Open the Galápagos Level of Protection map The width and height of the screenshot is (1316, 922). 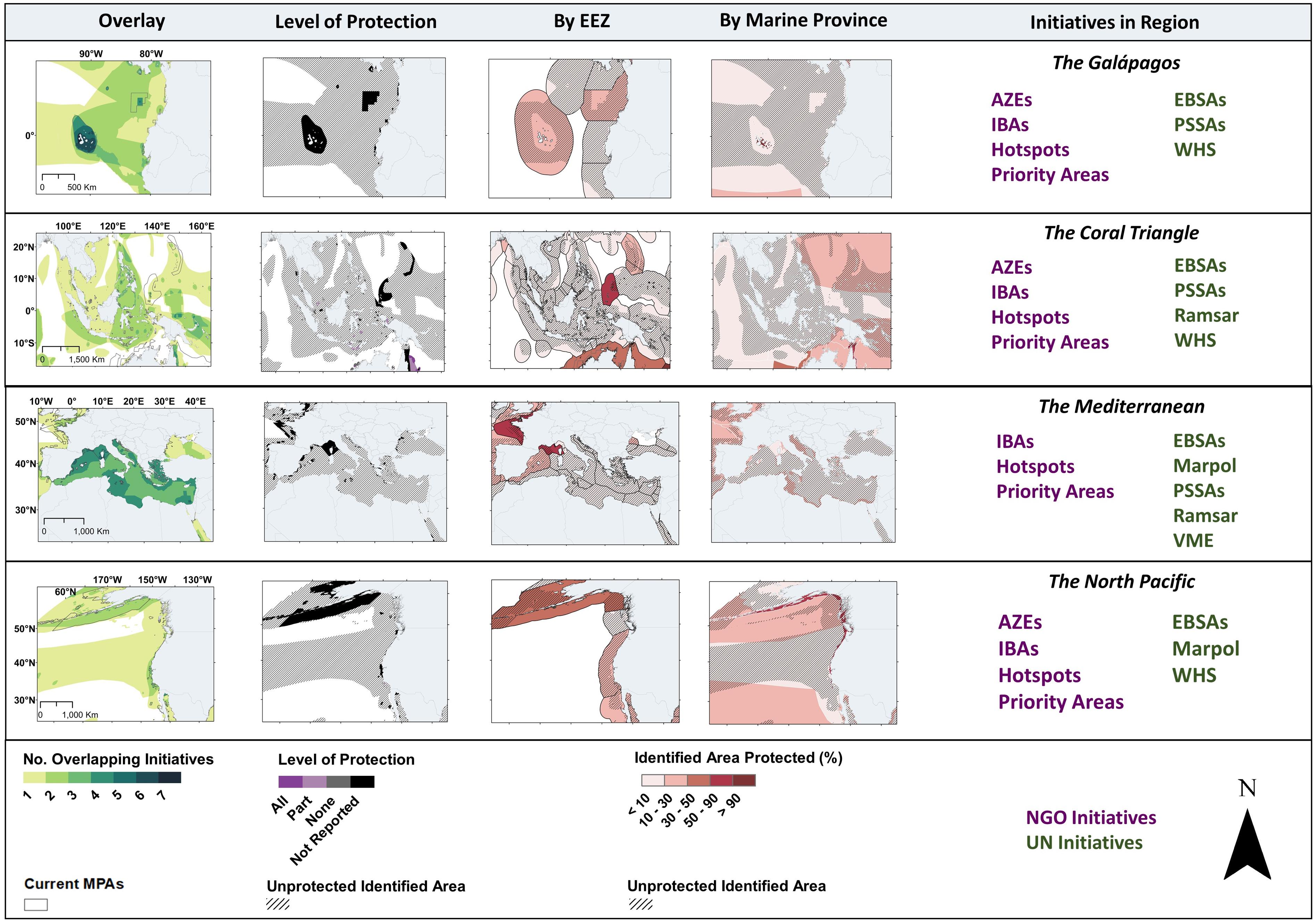pos(354,127)
